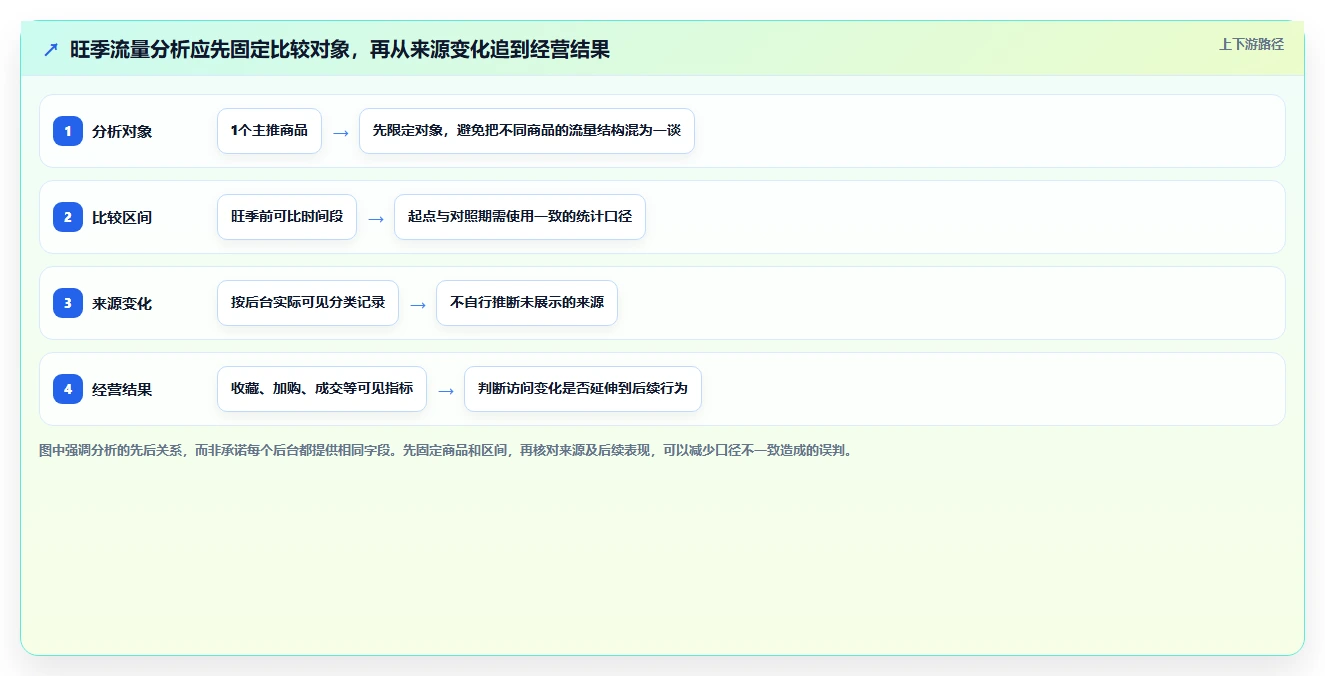Viewport: 1325px width, 676px height.
Task: Click the step 1 number badge
Action: click(x=68, y=131)
